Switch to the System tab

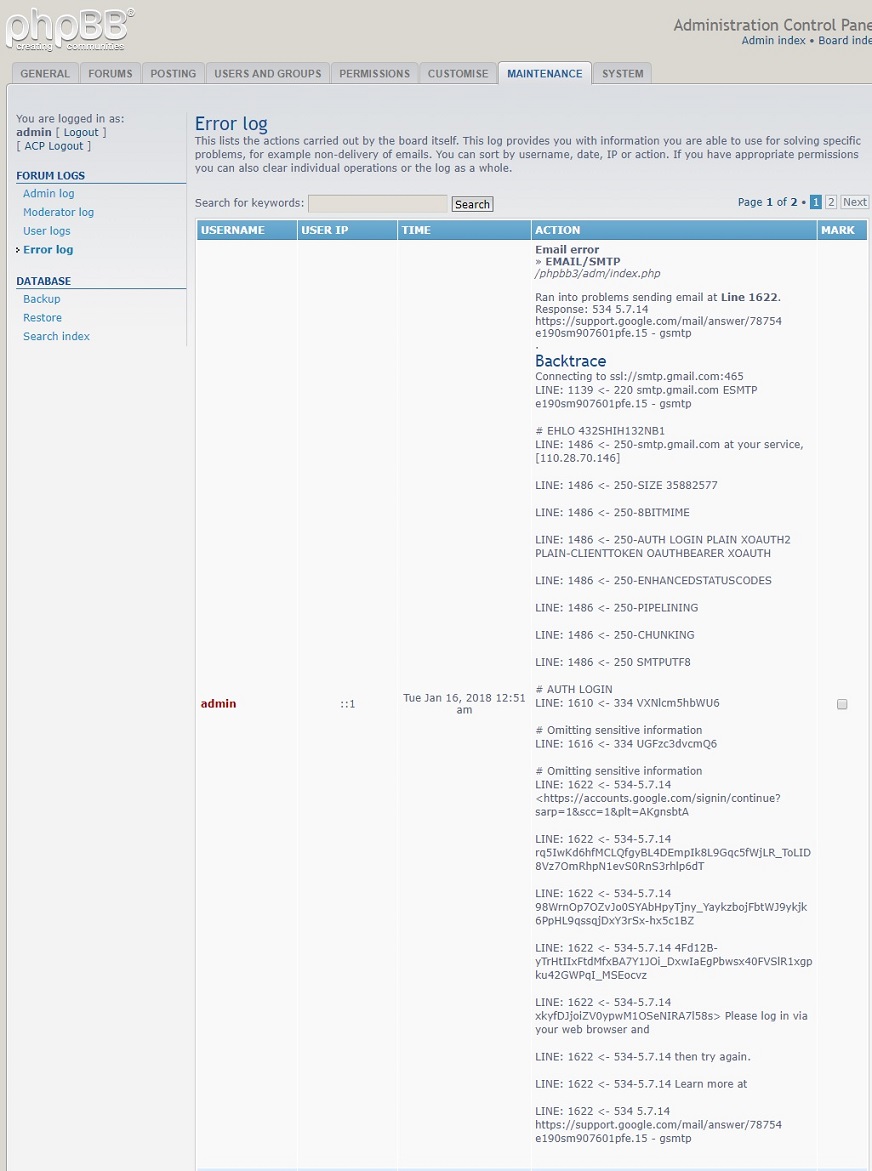[622, 73]
